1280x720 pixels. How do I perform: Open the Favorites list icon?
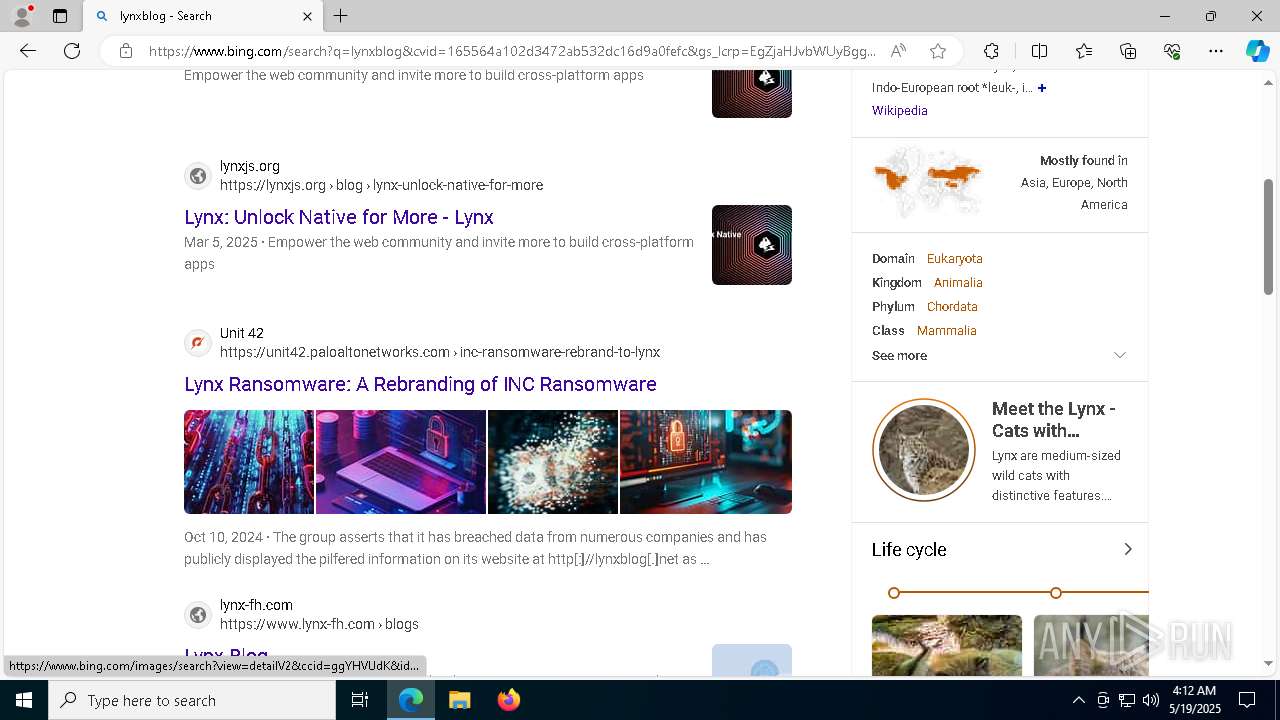click(1084, 51)
